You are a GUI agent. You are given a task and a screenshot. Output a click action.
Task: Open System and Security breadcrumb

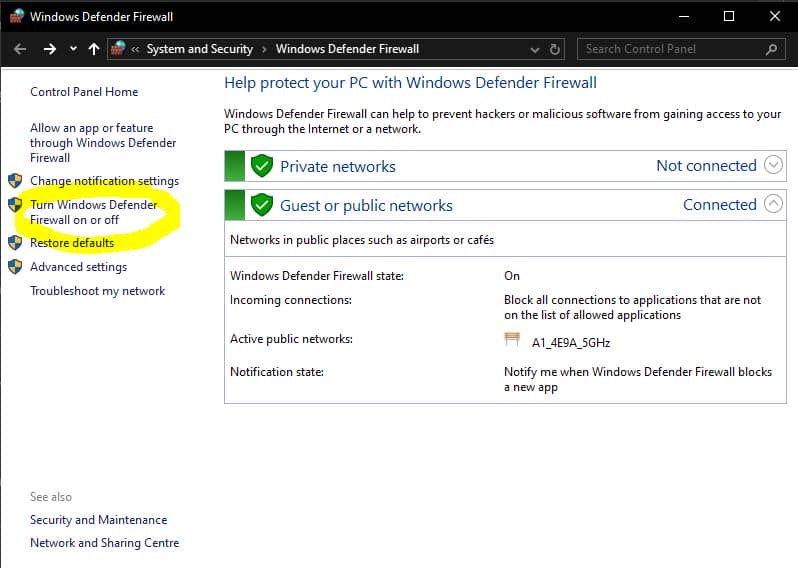pos(200,49)
